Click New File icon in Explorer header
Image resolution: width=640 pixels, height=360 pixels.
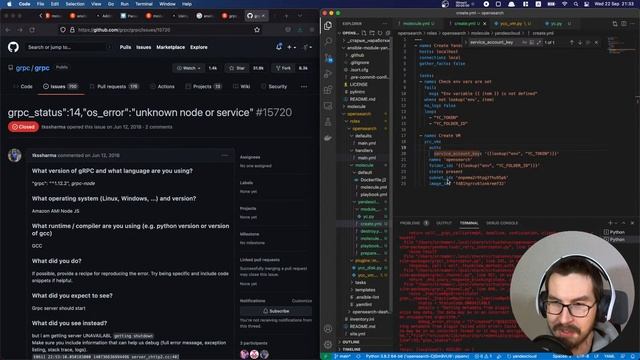pyautogui.click(x=364, y=33)
